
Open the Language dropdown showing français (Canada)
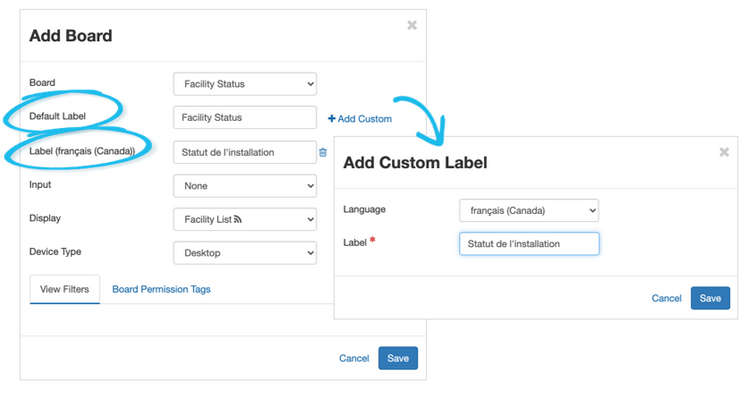(529, 210)
